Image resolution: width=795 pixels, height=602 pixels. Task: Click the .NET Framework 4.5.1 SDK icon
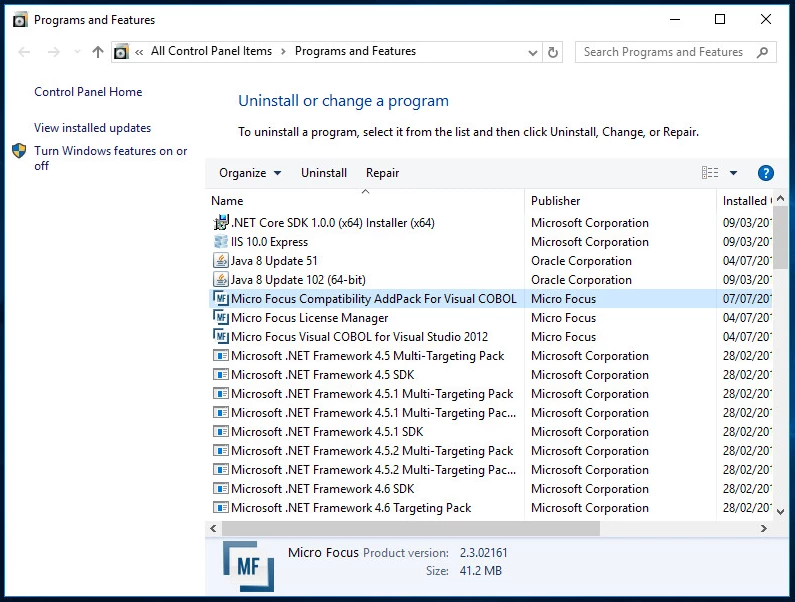point(221,432)
